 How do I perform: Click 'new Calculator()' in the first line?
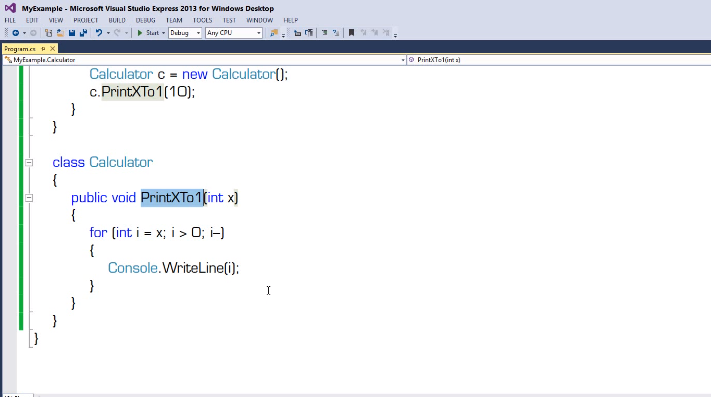[x=235, y=74]
